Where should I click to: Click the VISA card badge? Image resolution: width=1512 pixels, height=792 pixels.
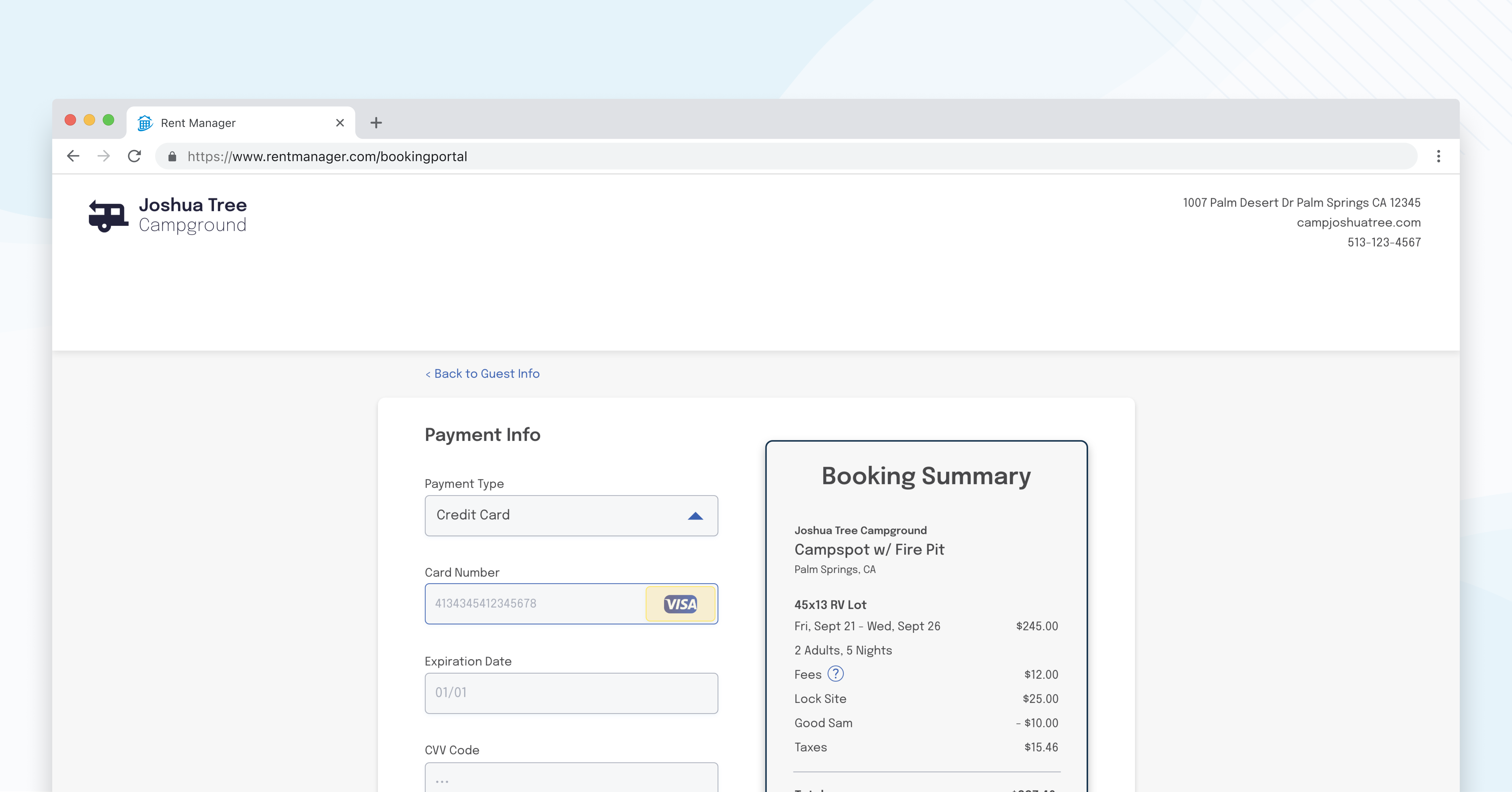(680, 604)
